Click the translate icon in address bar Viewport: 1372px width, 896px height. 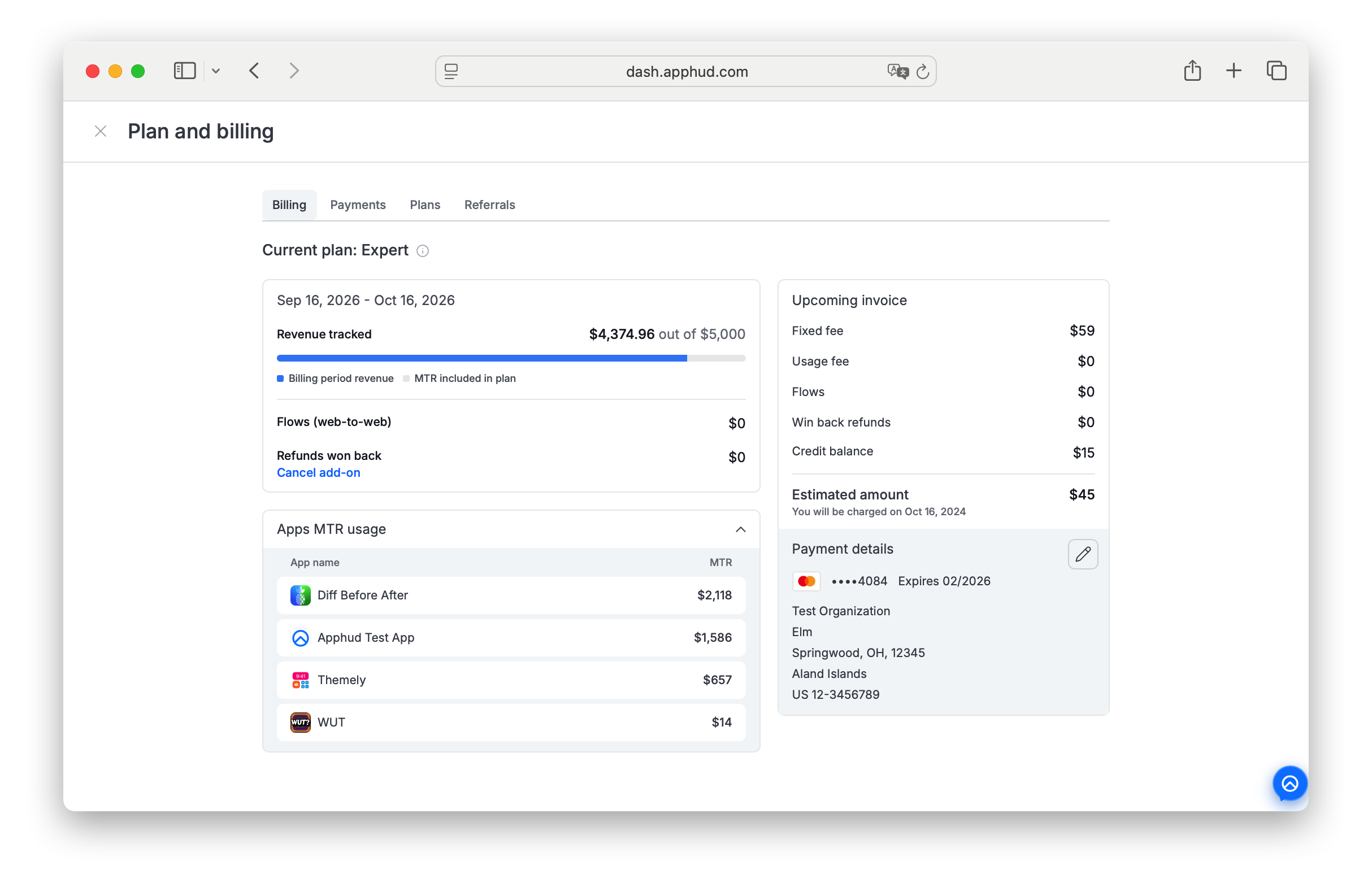[x=897, y=71]
